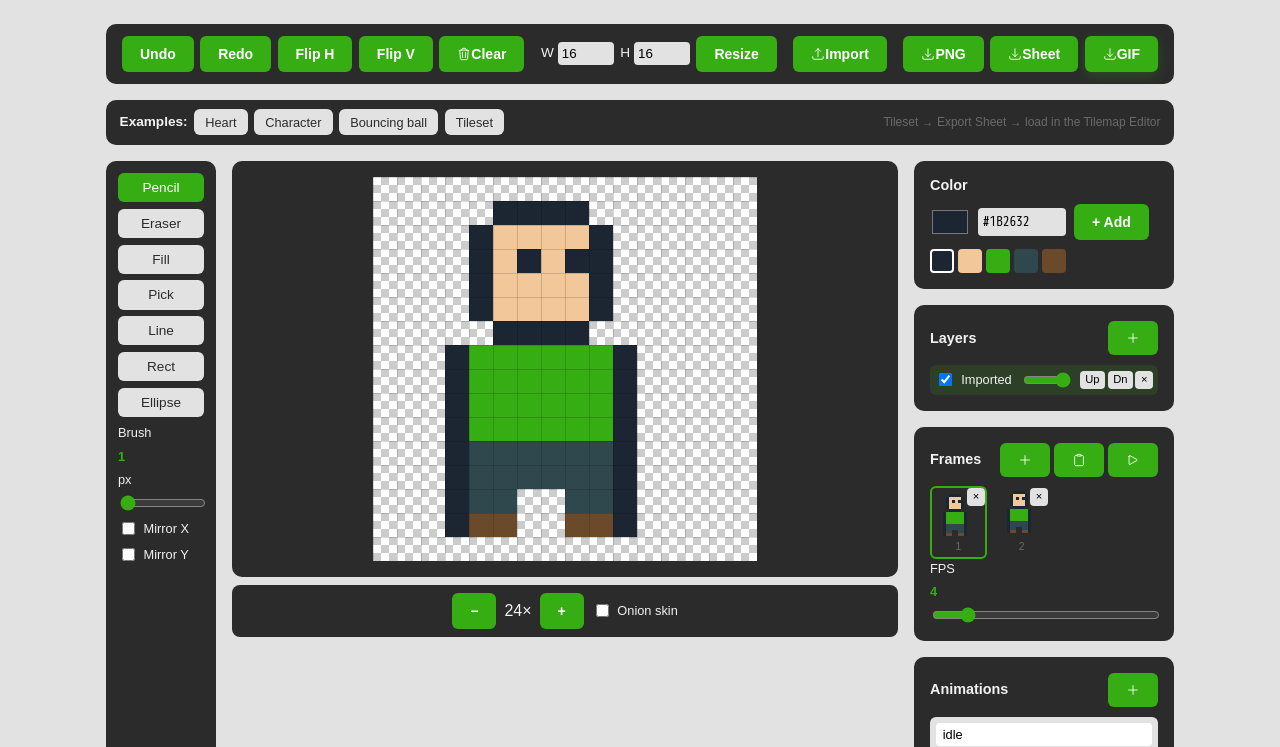Export as GIF
The image size is (1280, 747).
[x=1121, y=54]
